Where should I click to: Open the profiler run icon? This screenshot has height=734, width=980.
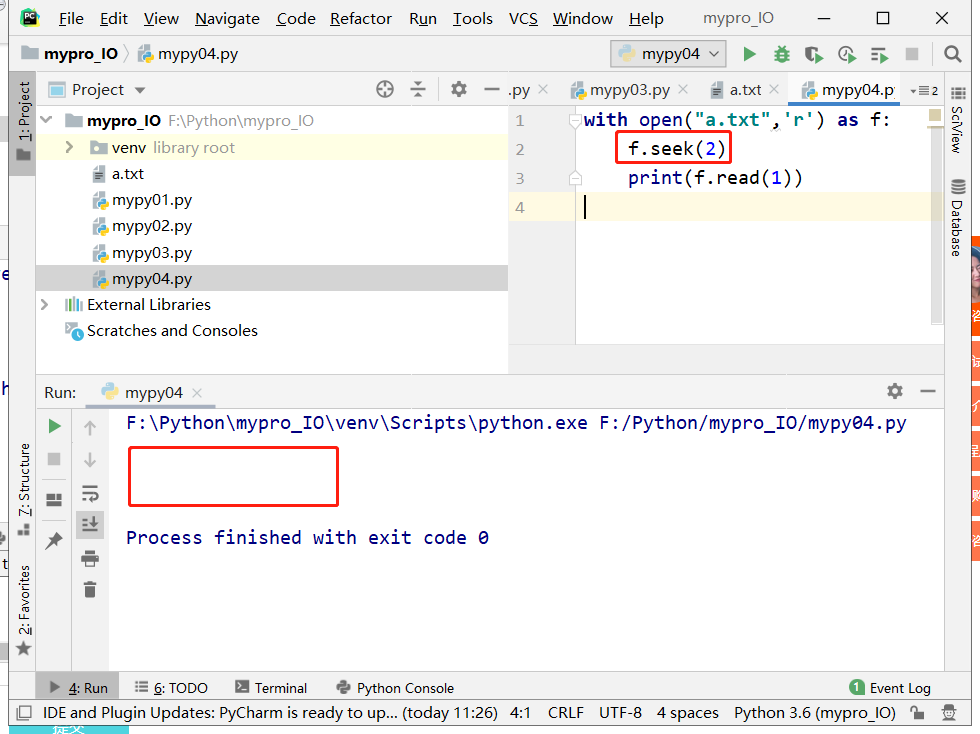[846, 54]
